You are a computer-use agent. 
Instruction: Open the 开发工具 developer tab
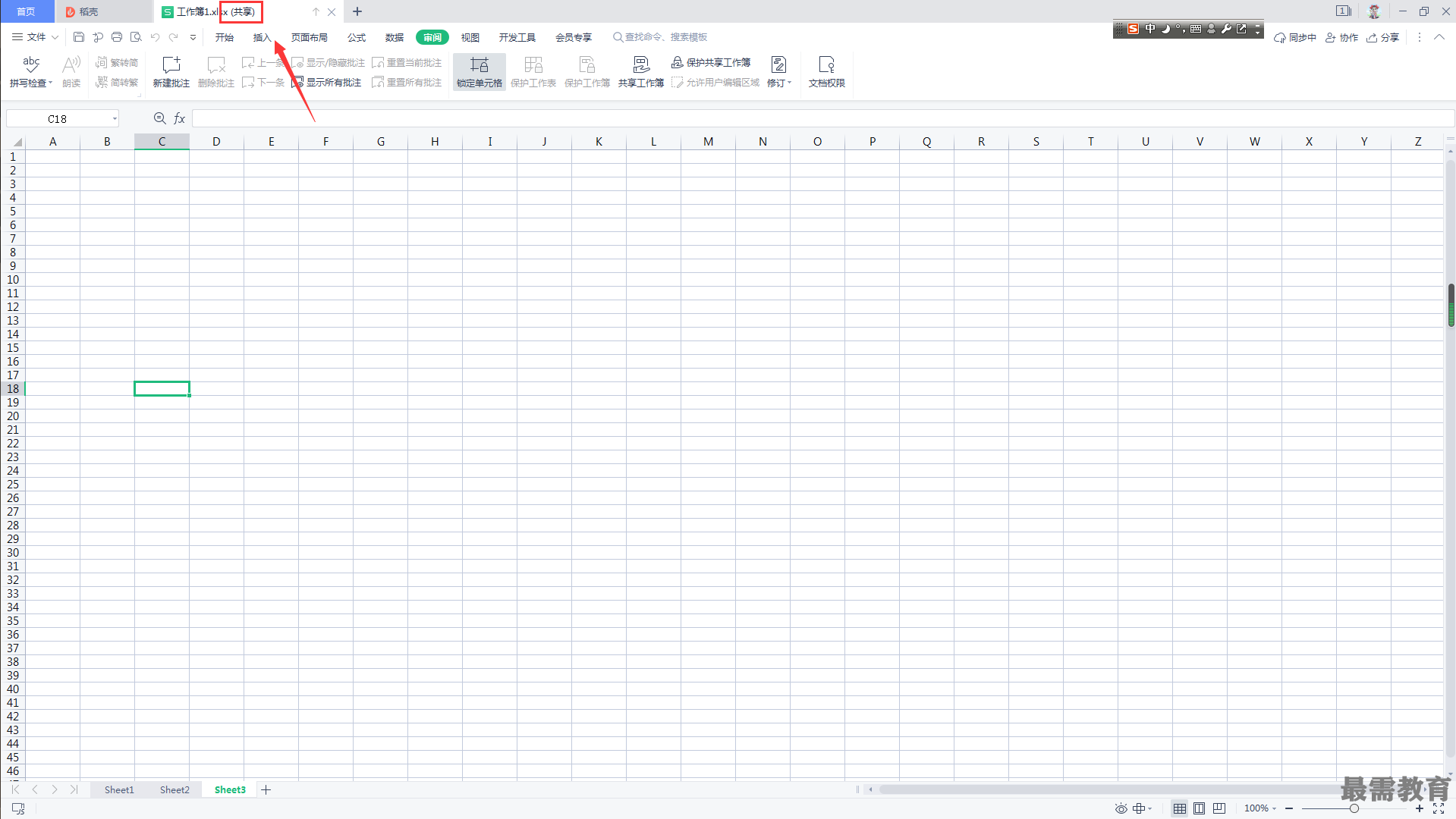click(517, 37)
